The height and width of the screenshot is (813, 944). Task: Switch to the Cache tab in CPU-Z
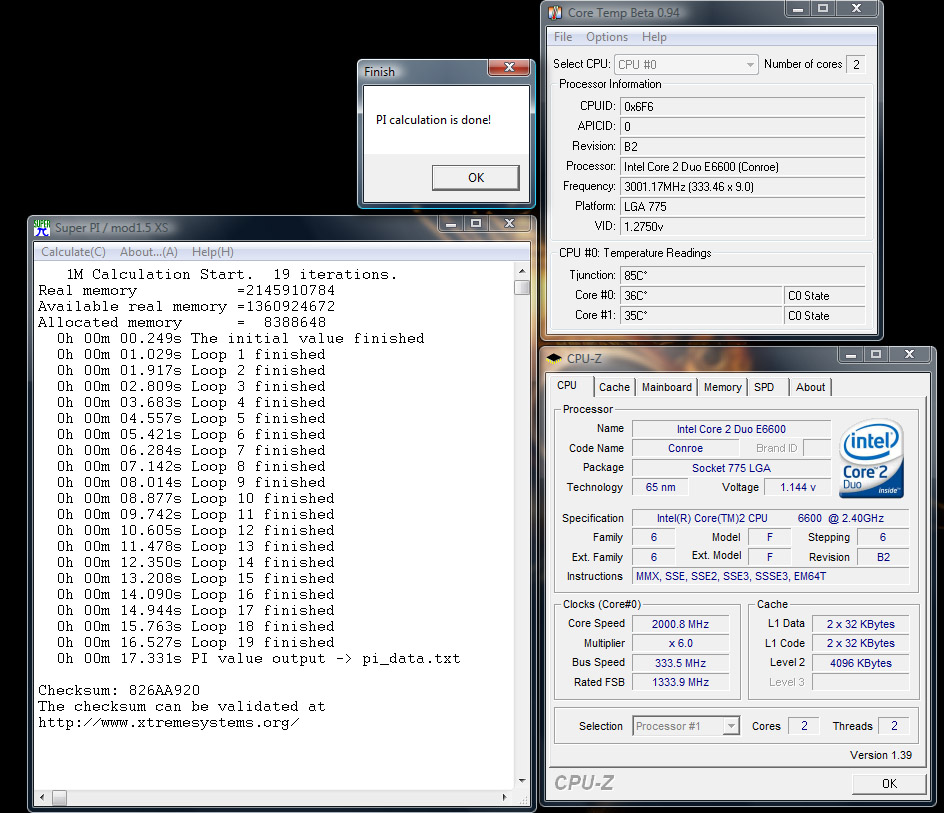614,387
